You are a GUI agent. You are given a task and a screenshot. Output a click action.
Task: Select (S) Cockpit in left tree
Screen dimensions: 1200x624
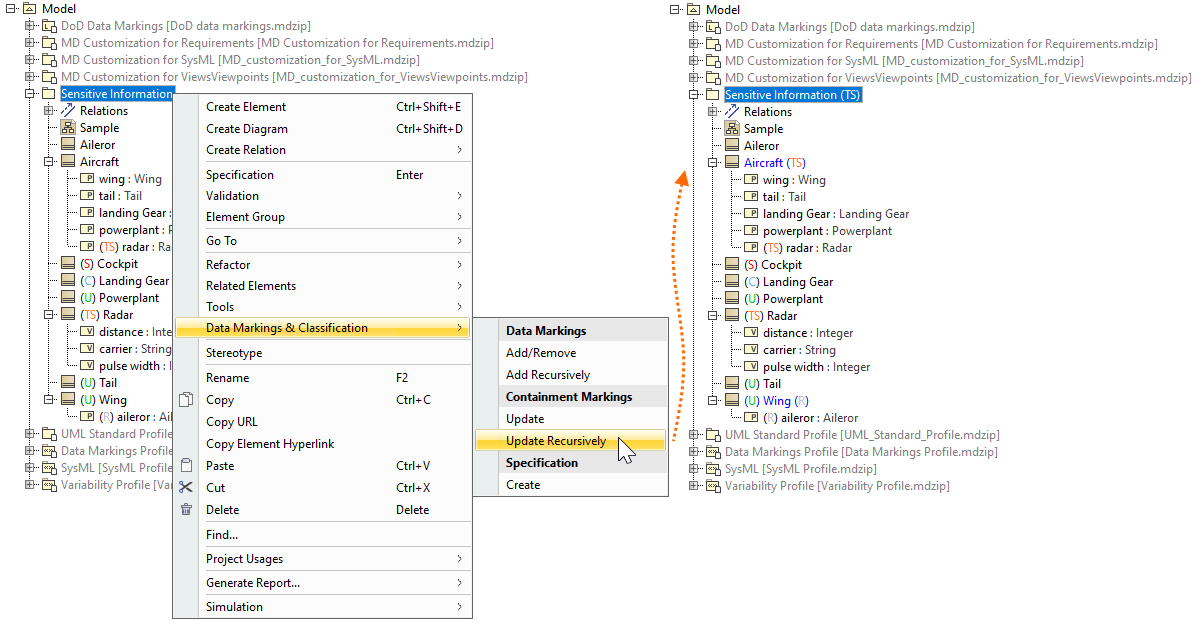click(x=109, y=264)
